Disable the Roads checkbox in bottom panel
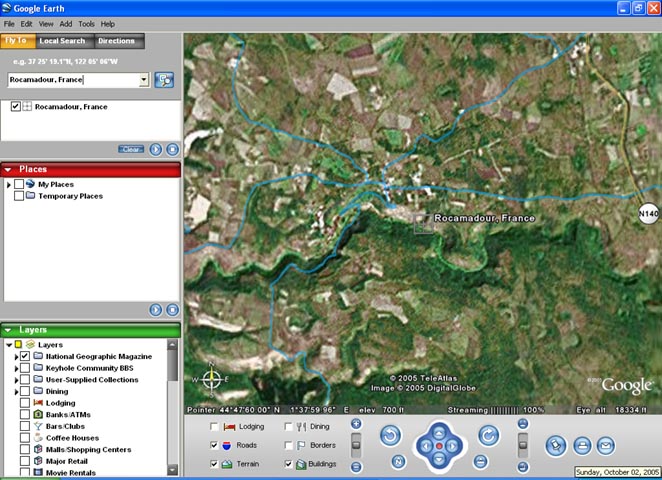662x480 pixels. click(x=214, y=445)
